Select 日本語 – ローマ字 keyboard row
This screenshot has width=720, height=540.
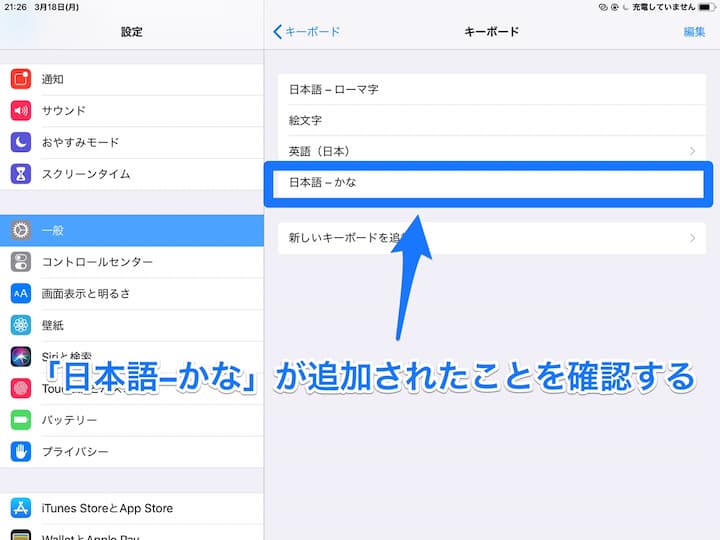(x=492, y=89)
